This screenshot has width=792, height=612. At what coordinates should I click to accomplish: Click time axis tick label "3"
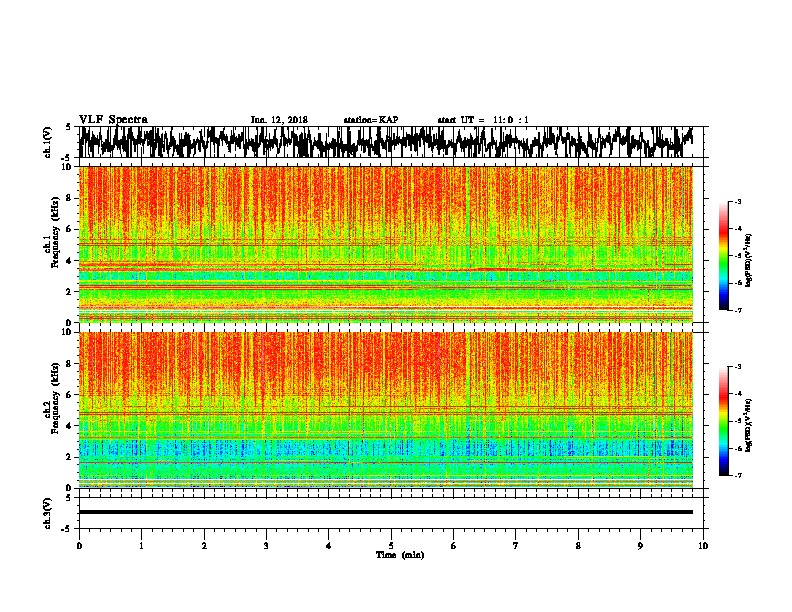pyautogui.click(x=266, y=546)
